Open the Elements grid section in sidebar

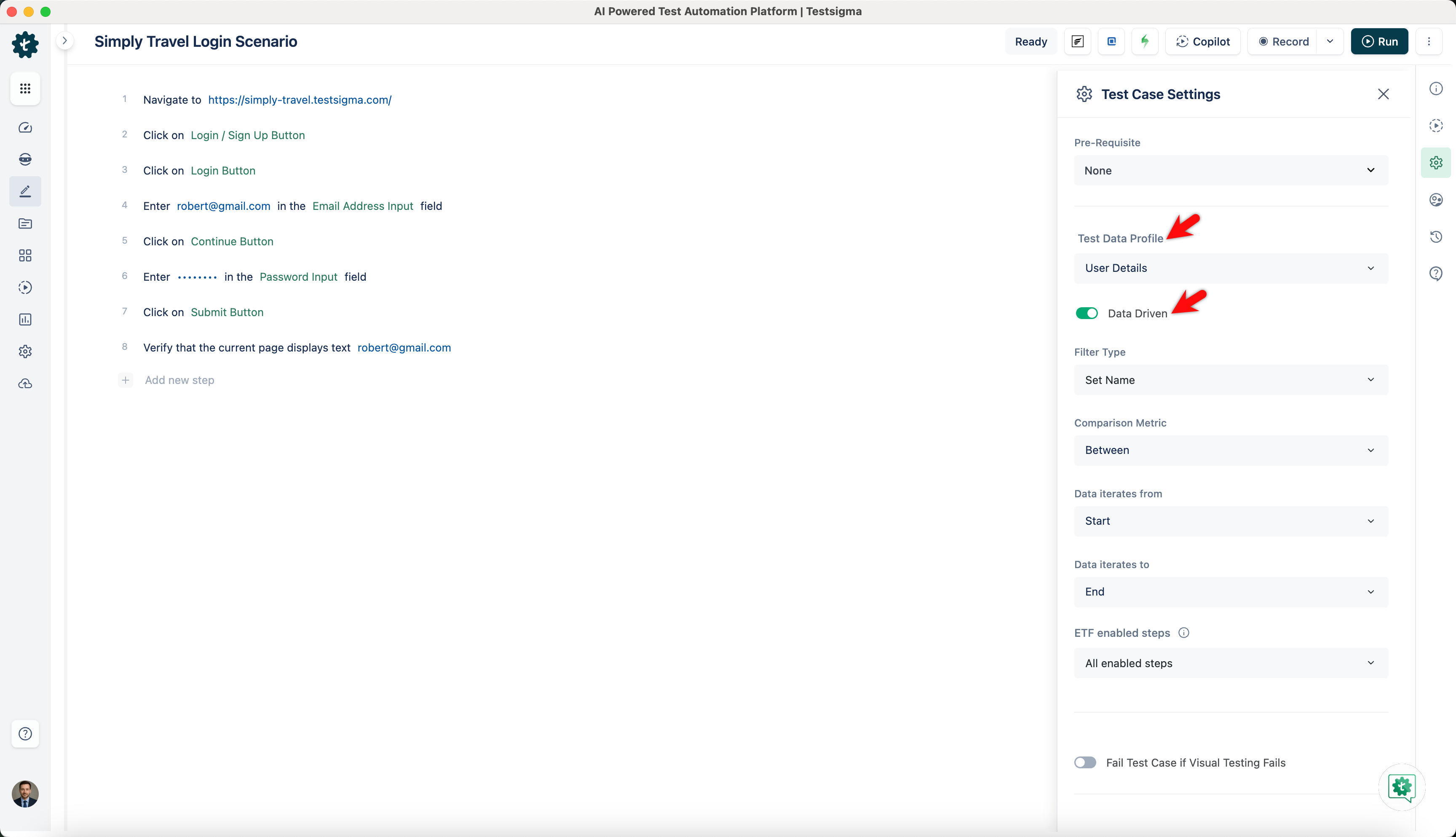25,255
